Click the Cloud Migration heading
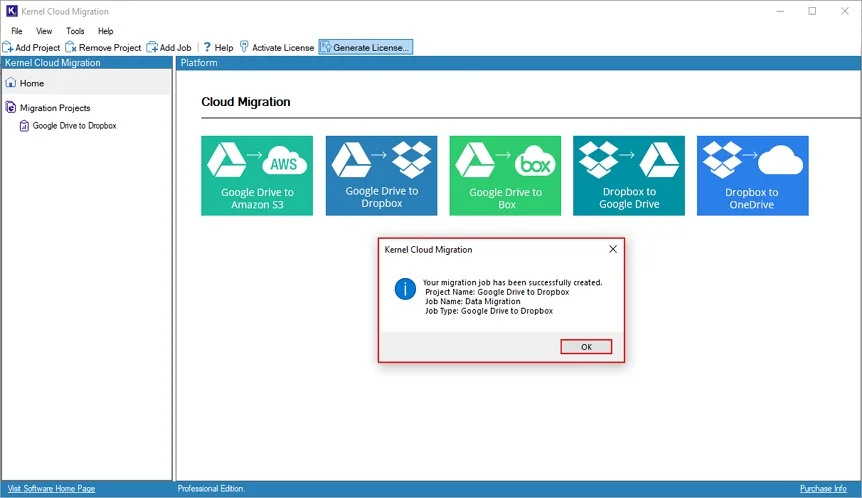Viewport: 862px width, 498px height. click(246, 102)
